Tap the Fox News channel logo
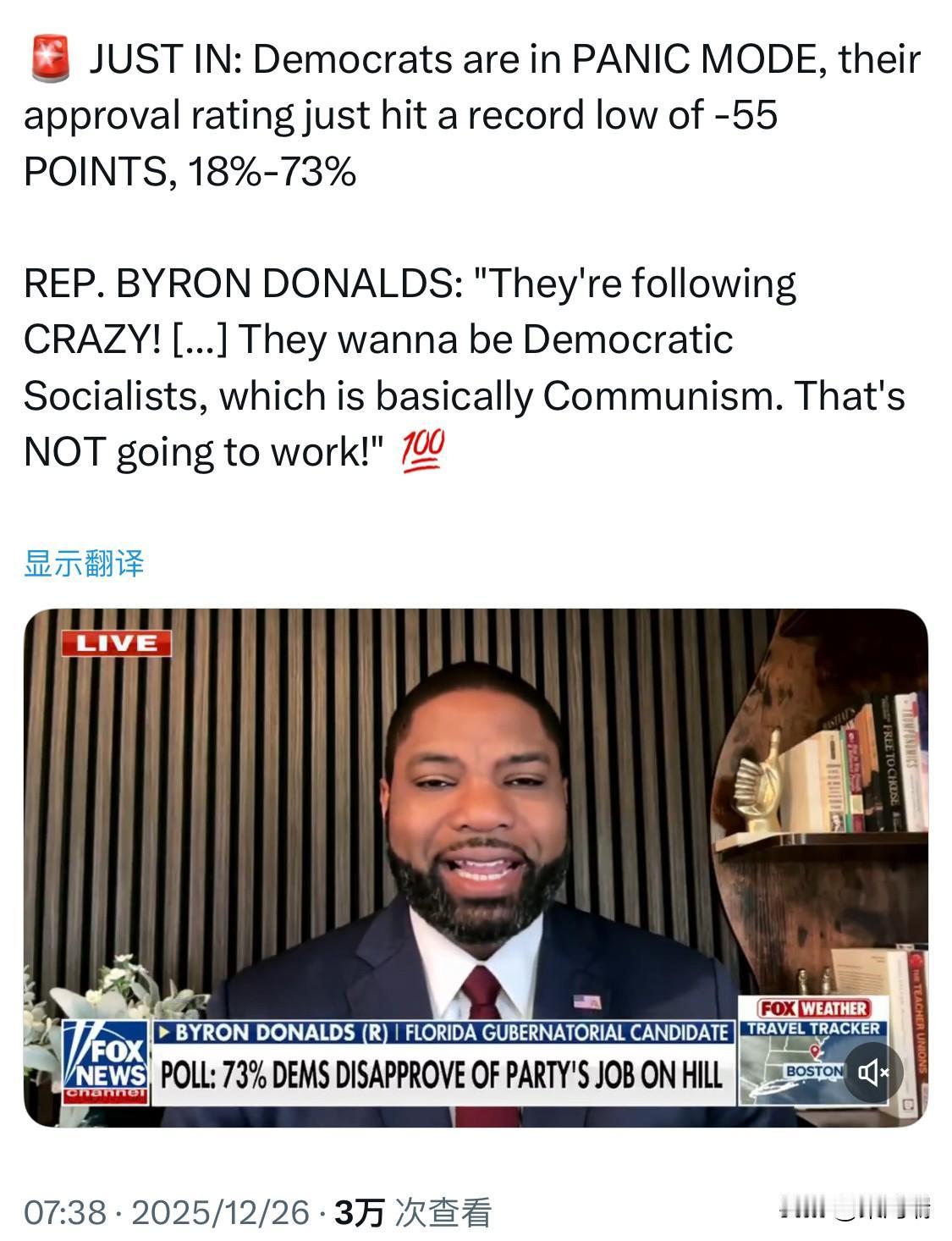Image resolution: width=952 pixels, height=1241 pixels. pos(106,1062)
